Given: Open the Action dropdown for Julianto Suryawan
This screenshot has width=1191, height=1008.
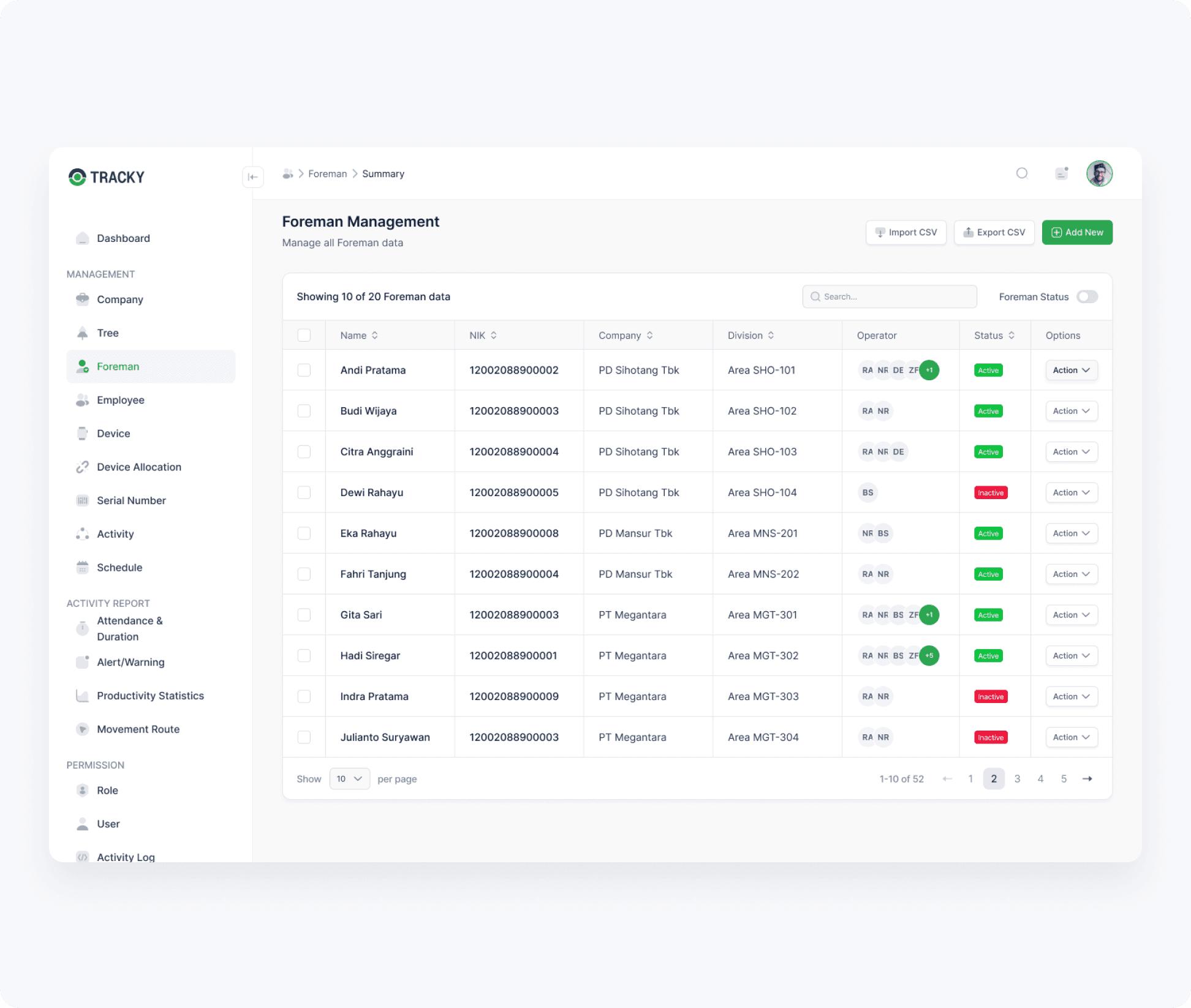Looking at the screenshot, I should point(1071,737).
